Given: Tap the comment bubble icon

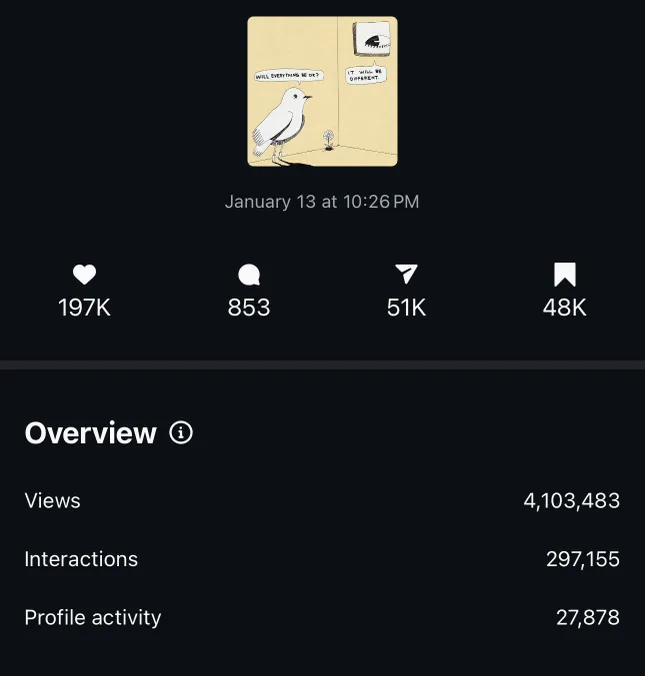Looking at the screenshot, I should (249, 275).
